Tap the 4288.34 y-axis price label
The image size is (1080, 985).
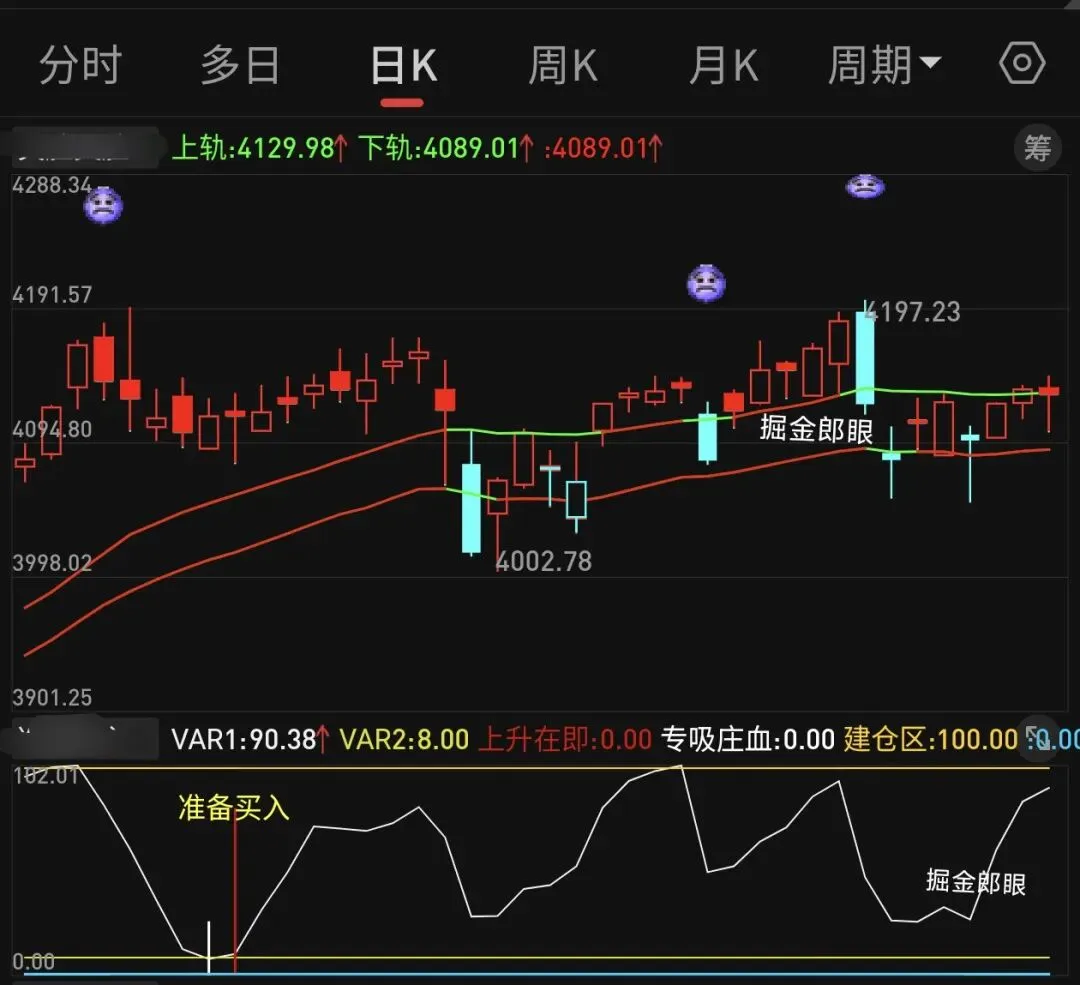52,185
